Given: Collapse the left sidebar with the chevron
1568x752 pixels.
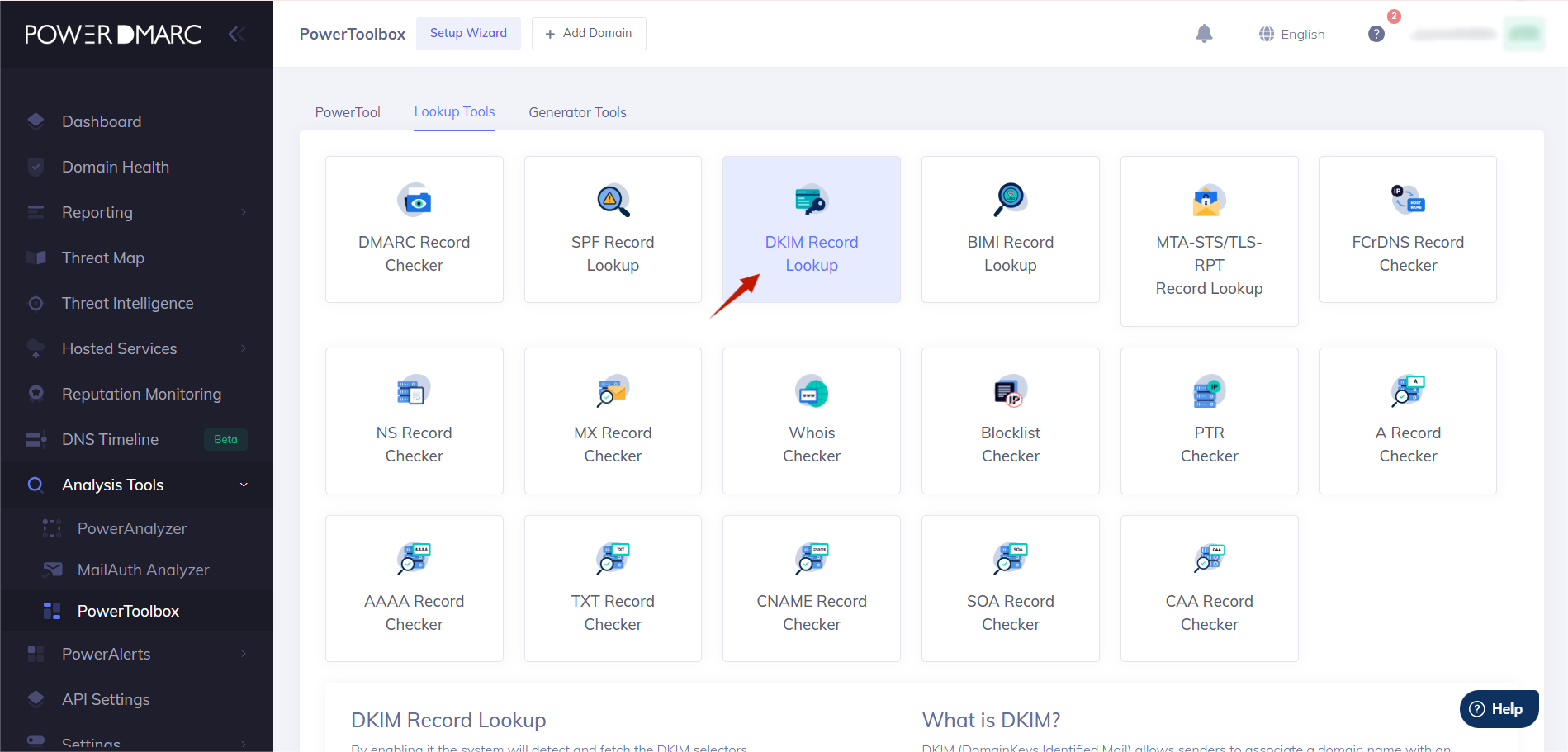Looking at the screenshot, I should (x=237, y=34).
